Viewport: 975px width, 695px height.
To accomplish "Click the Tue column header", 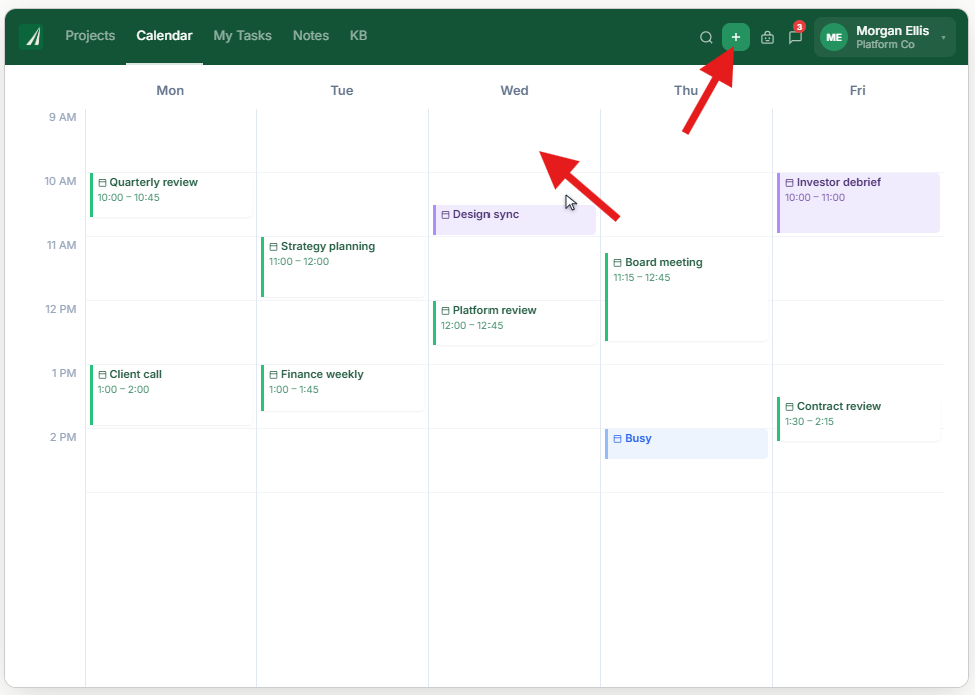I will pyautogui.click(x=342, y=90).
